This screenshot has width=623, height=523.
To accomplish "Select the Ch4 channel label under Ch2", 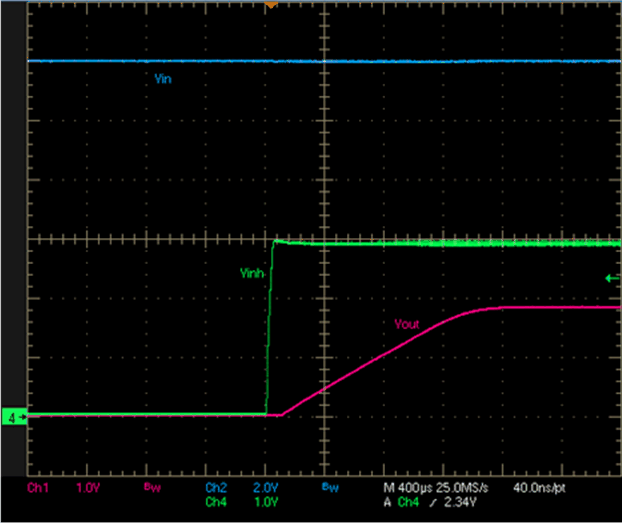I will (216, 500).
